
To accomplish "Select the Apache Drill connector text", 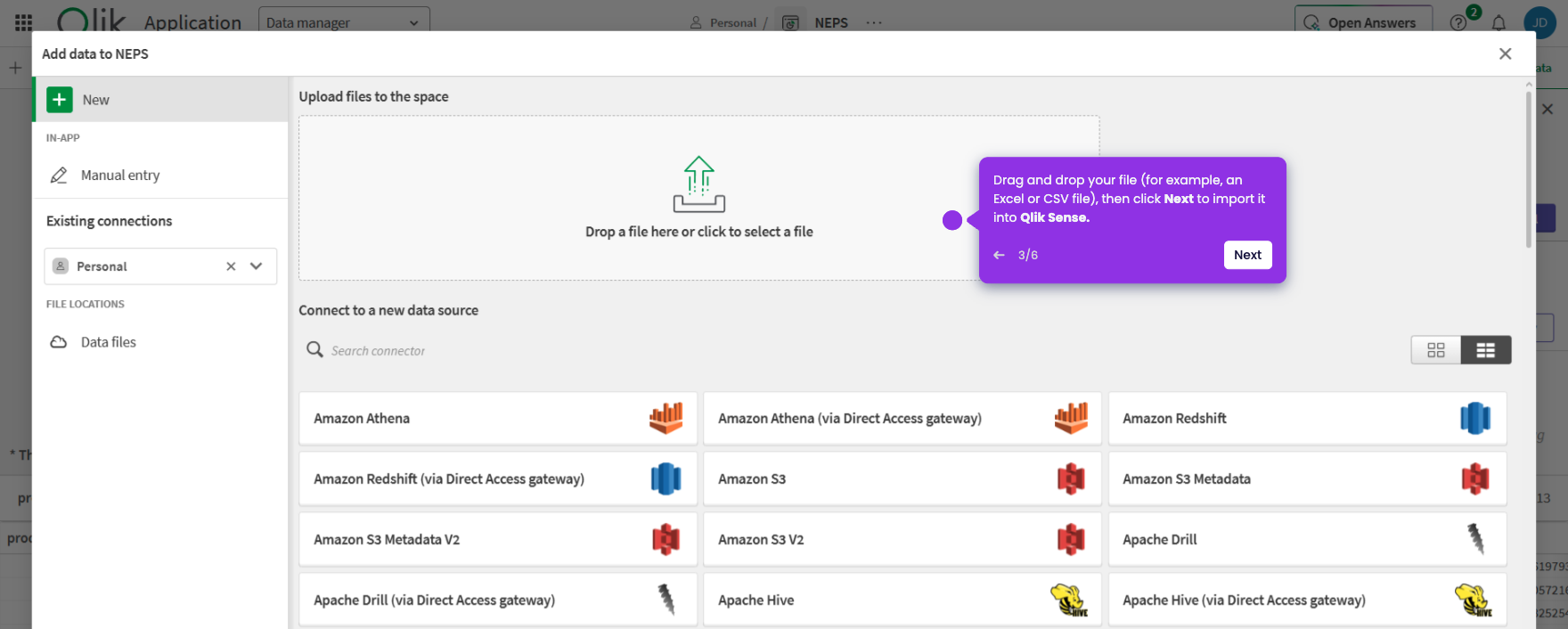I will (1160, 539).
